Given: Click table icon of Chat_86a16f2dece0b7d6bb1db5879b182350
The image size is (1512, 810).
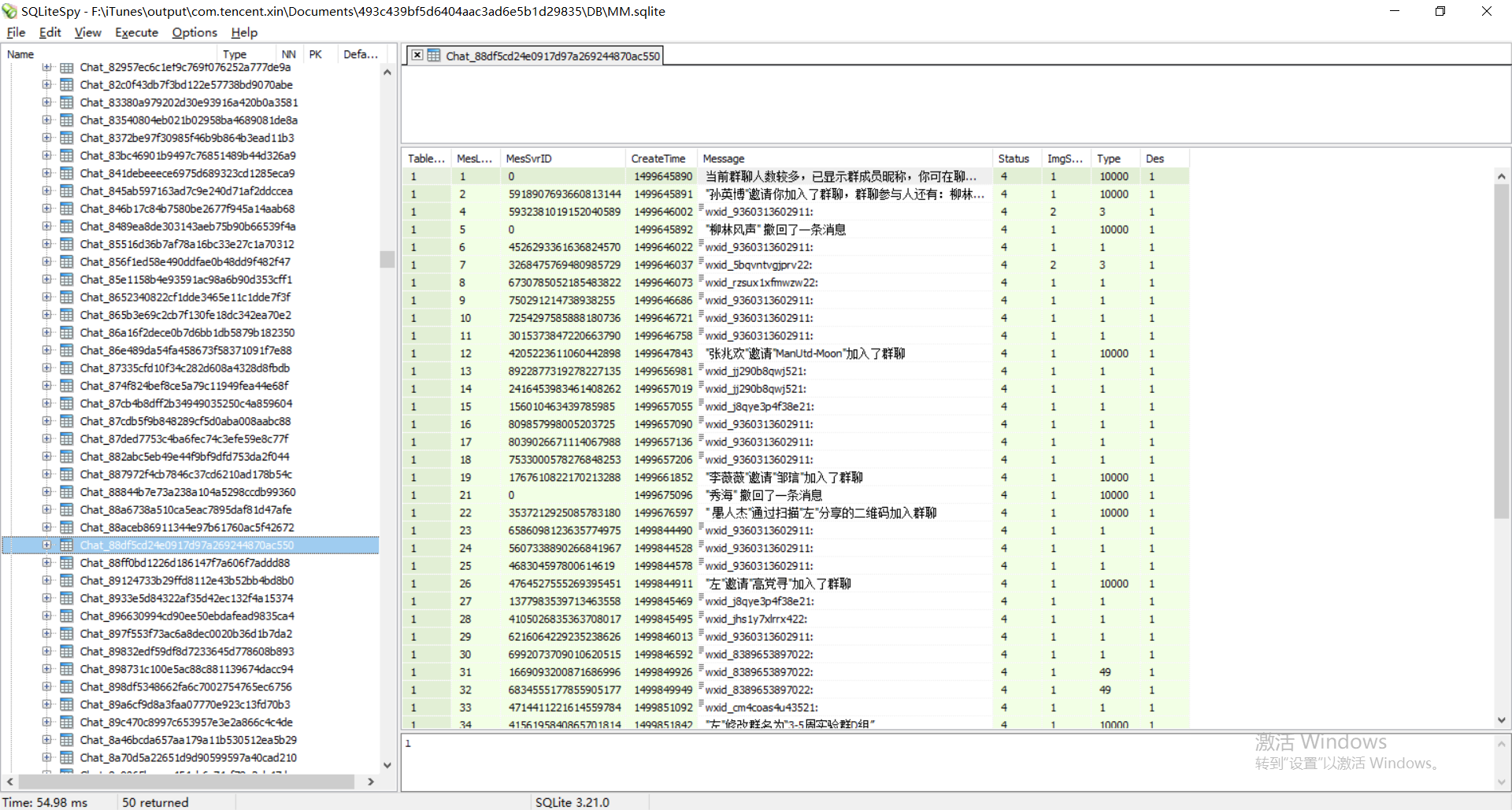Looking at the screenshot, I should [67, 332].
